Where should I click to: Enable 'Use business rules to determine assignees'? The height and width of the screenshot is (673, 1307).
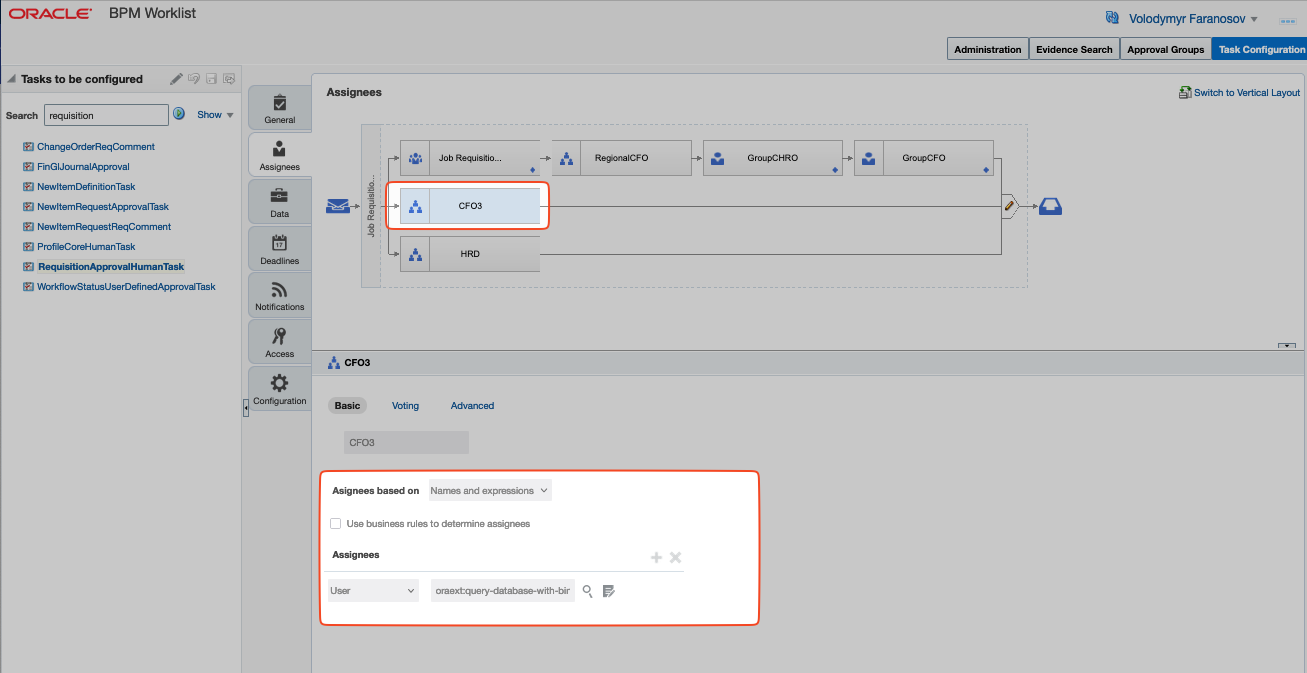(x=336, y=524)
